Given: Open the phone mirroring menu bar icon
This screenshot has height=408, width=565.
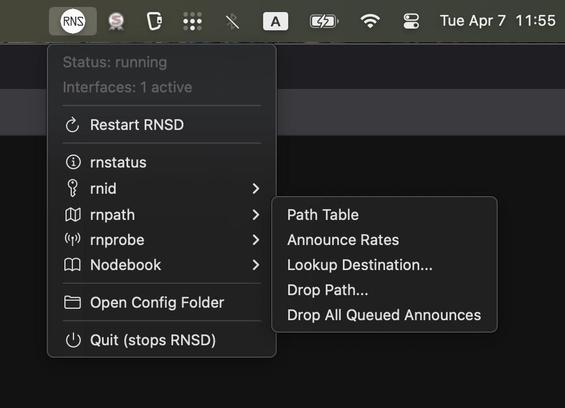Looking at the screenshot, I should point(155,21).
